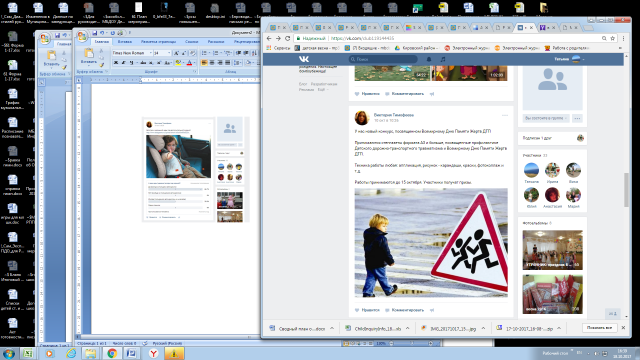Open the font color dropdown arrow in Word
The image size is (640, 360).
[x=194, y=63]
